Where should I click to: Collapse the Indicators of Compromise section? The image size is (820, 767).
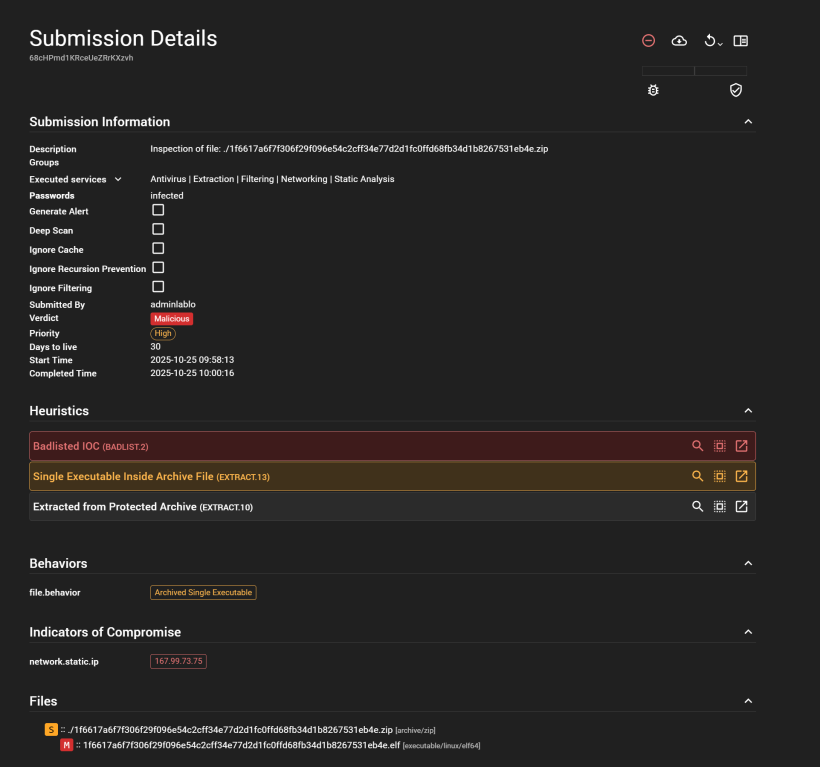(x=747, y=632)
